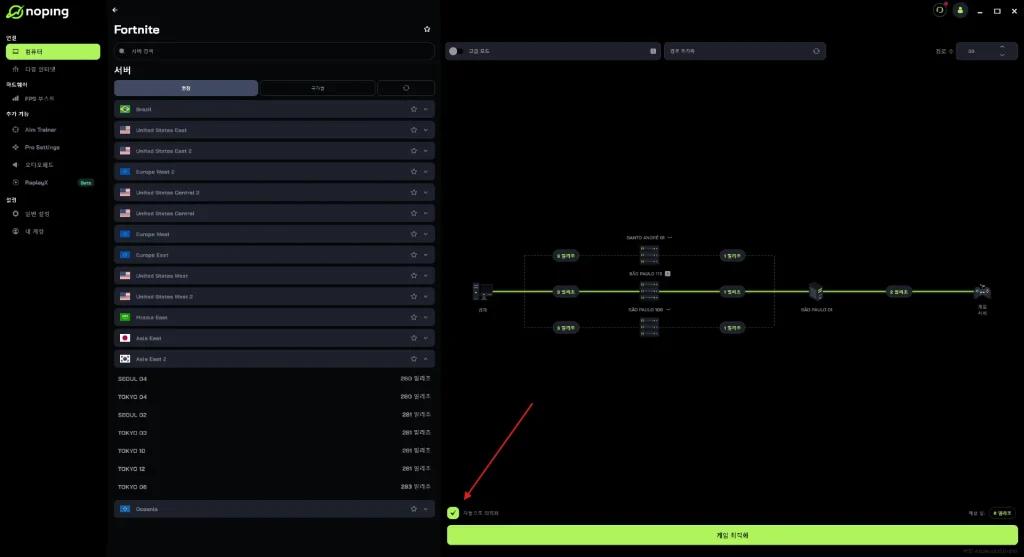Go back using the arrow above Fortnite
1024x557 pixels.
pyautogui.click(x=115, y=10)
